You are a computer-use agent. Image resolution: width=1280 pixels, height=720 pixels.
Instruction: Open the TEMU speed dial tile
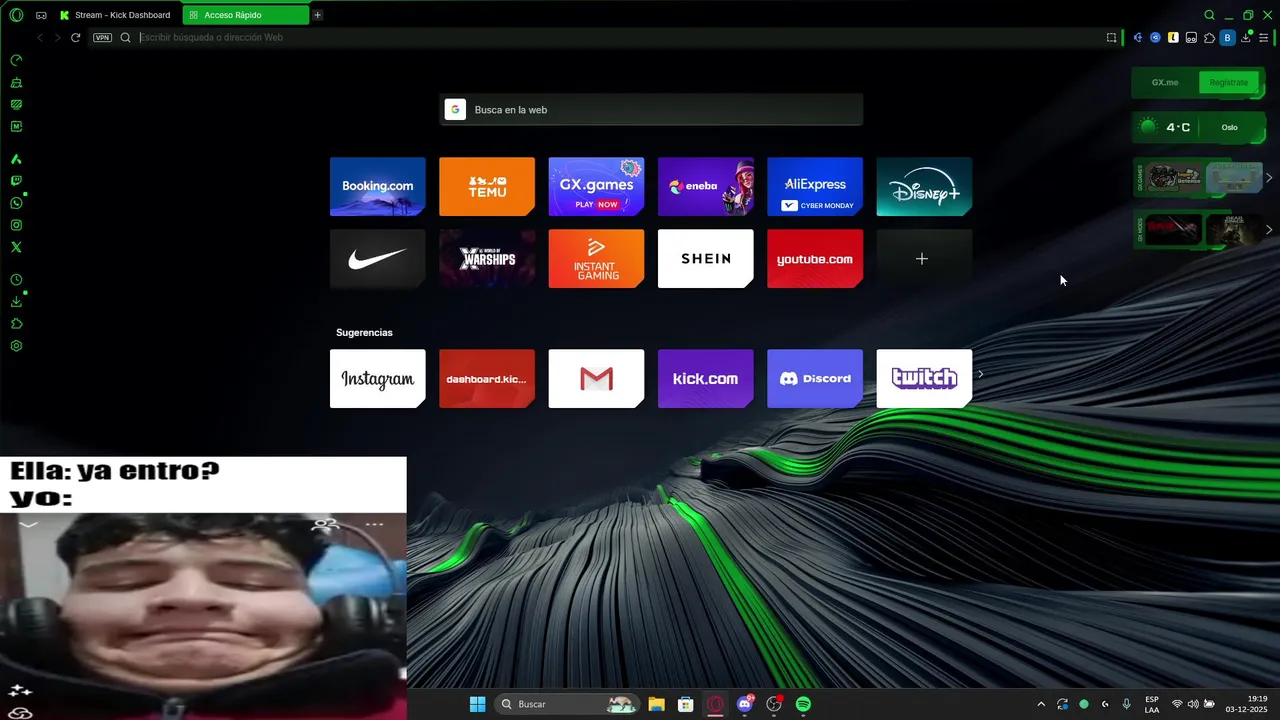487,186
